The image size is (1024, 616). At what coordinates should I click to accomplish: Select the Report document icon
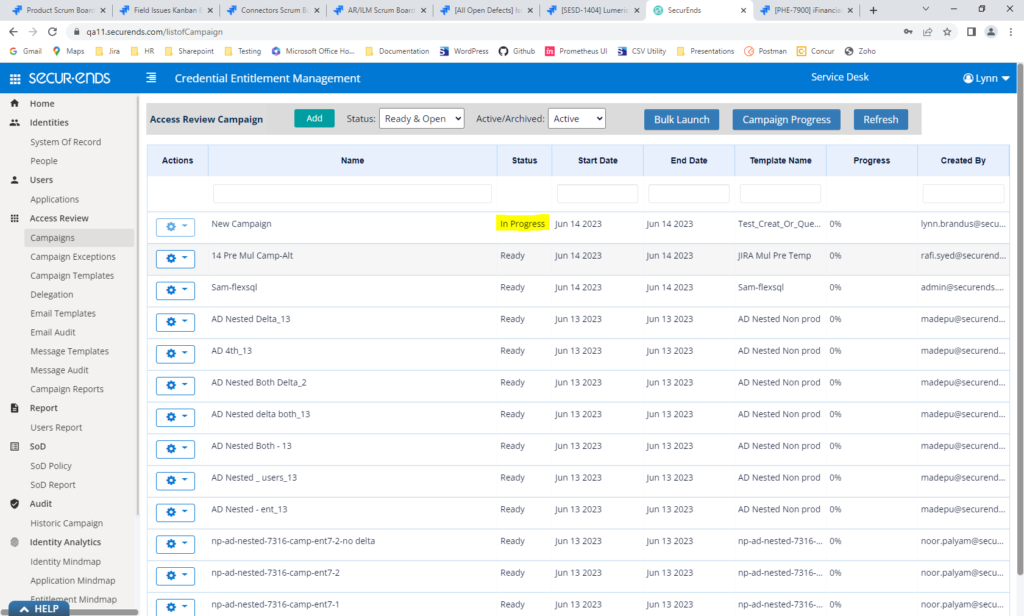click(14, 408)
